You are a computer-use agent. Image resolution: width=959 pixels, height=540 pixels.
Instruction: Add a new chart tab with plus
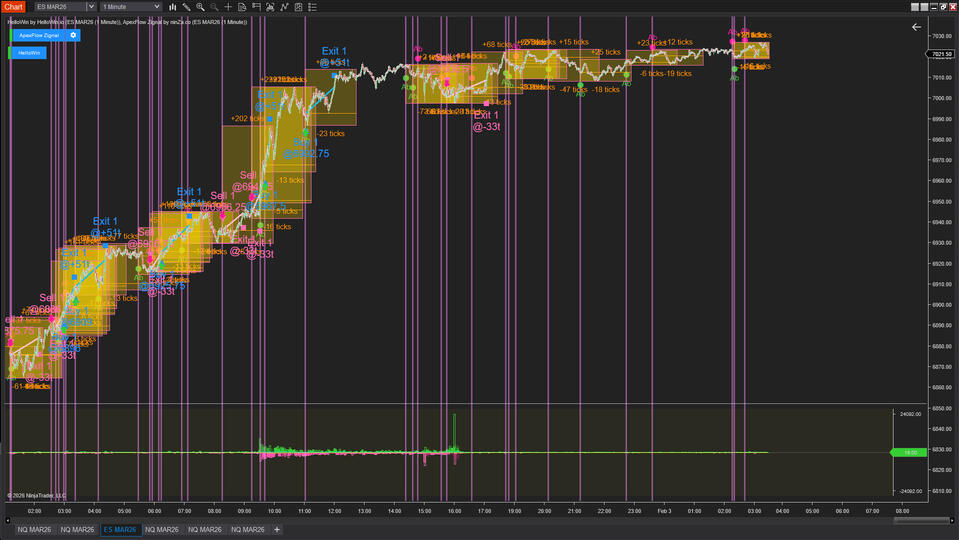tap(277, 529)
